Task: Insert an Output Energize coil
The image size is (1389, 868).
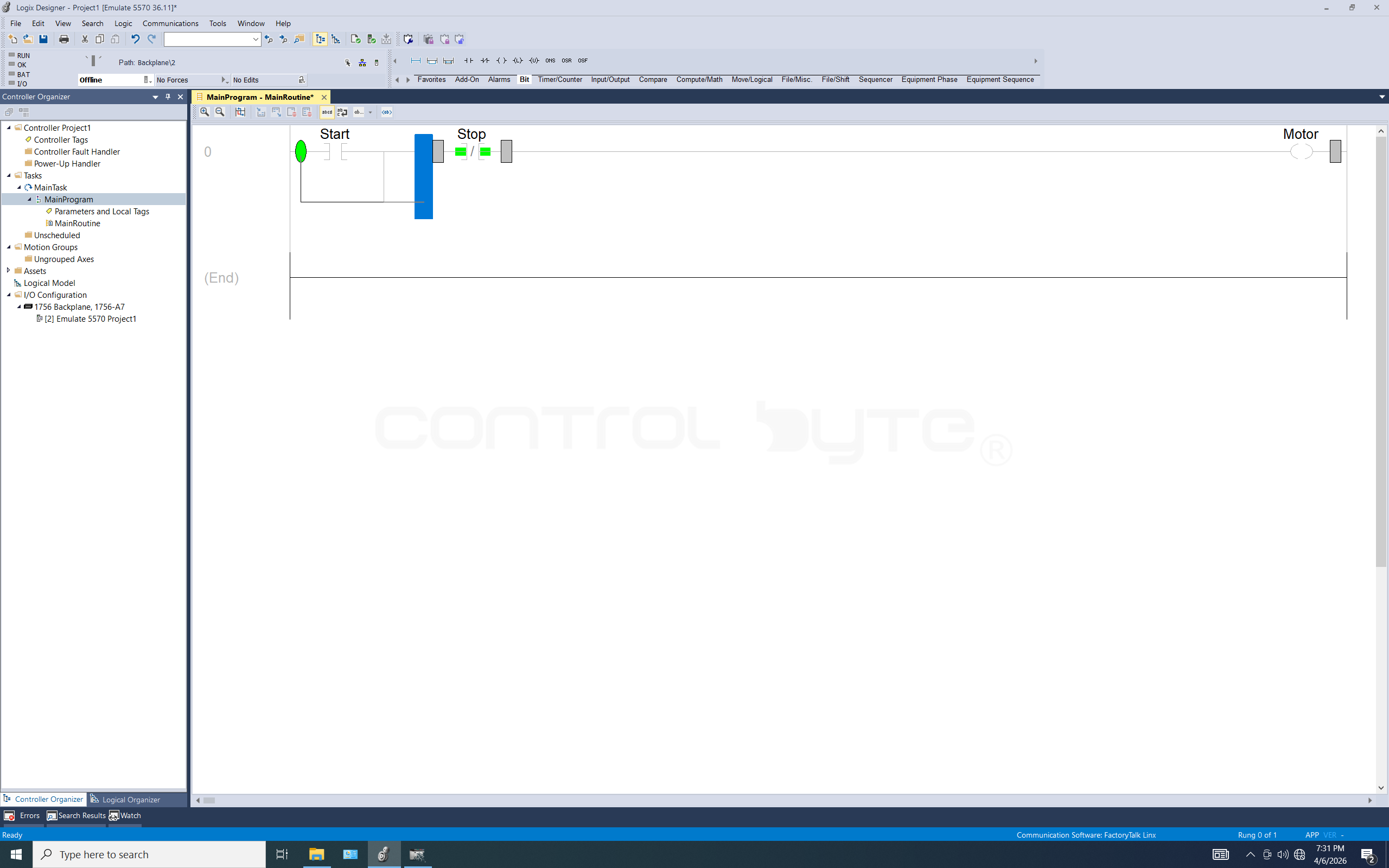Action: (x=501, y=60)
